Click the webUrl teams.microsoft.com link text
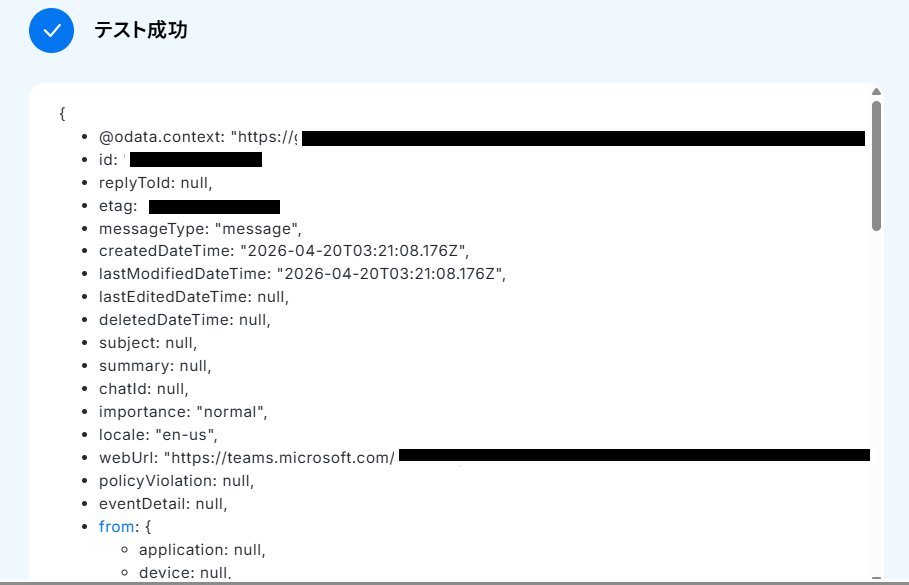Image resolution: width=909 pixels, height=585 pixels. (x=279, y=458)
